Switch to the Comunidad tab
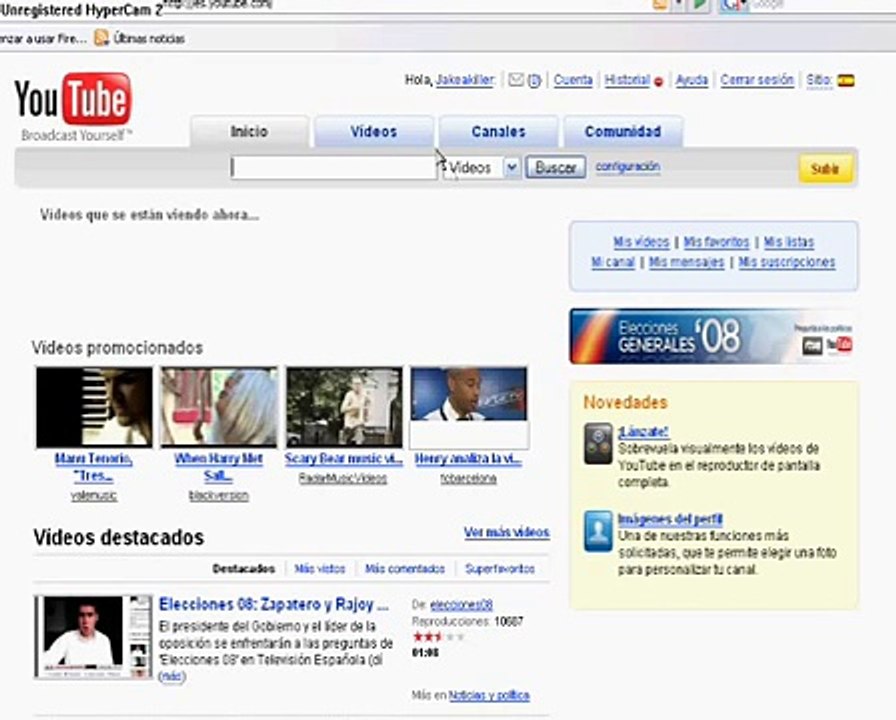 [x=623, y=131]
